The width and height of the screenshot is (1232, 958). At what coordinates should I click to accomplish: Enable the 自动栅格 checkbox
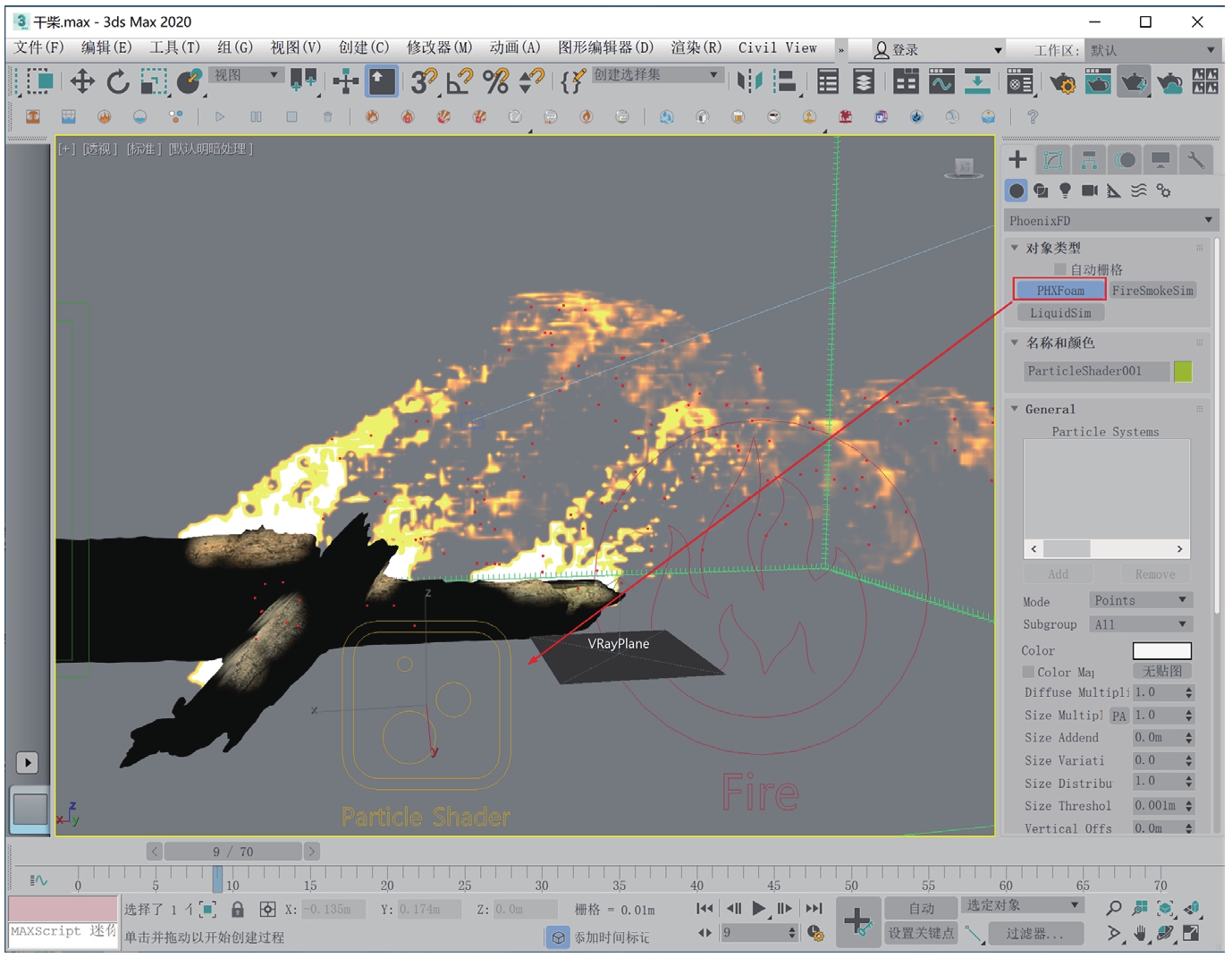coord(1060,269)
